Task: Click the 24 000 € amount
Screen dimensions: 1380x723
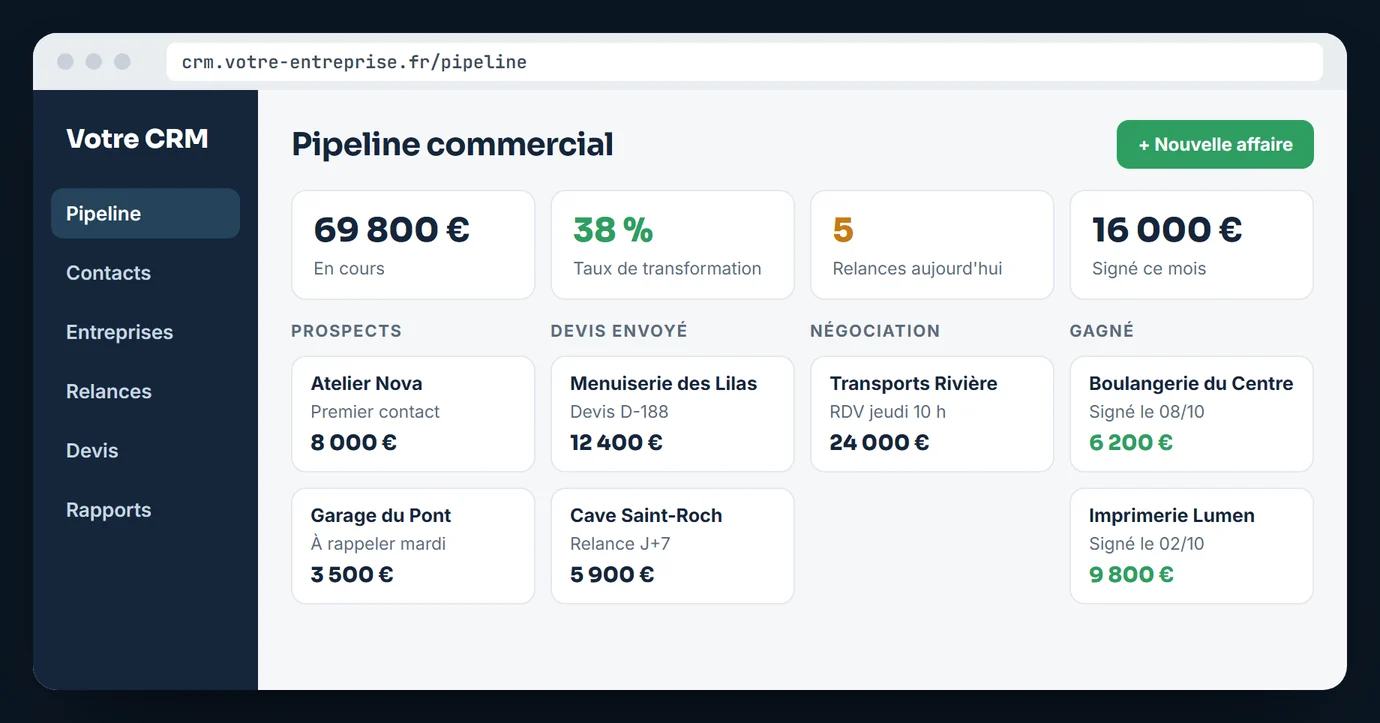Action: [x=879, y=442]
